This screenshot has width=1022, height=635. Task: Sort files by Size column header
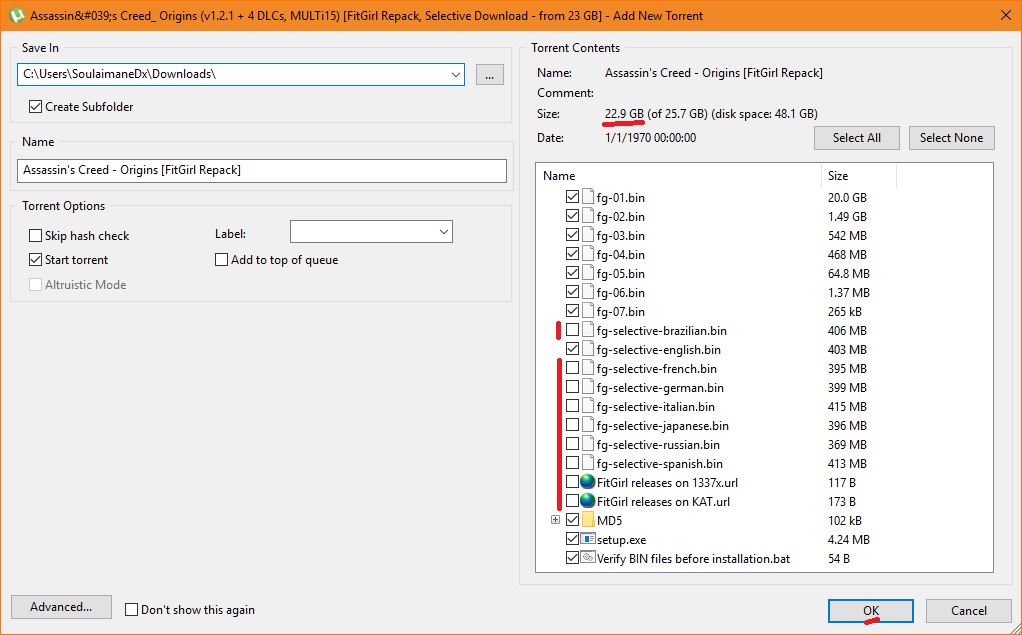[859, 175]
